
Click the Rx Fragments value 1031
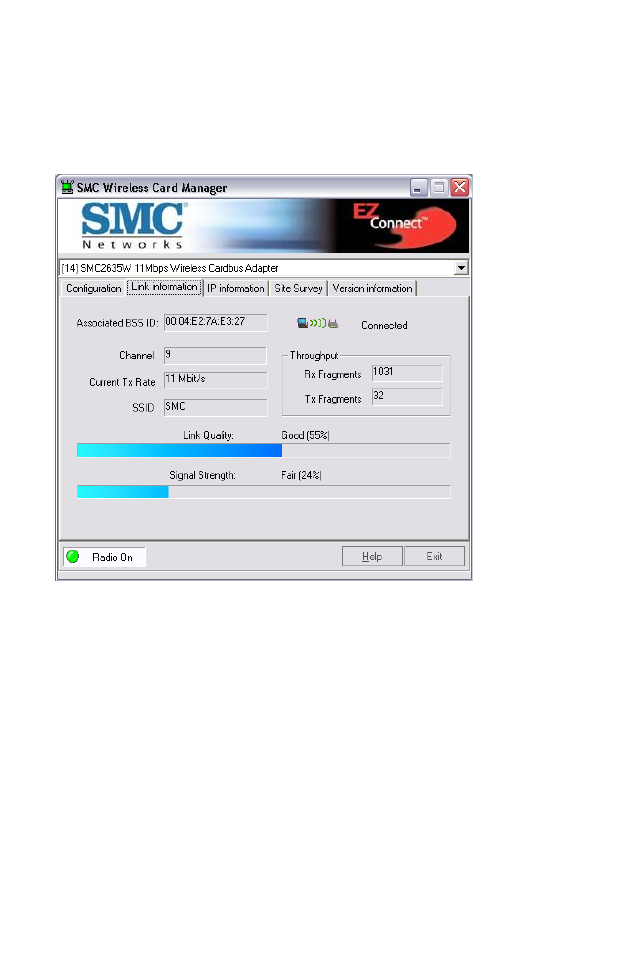click(x=407, y=372)
